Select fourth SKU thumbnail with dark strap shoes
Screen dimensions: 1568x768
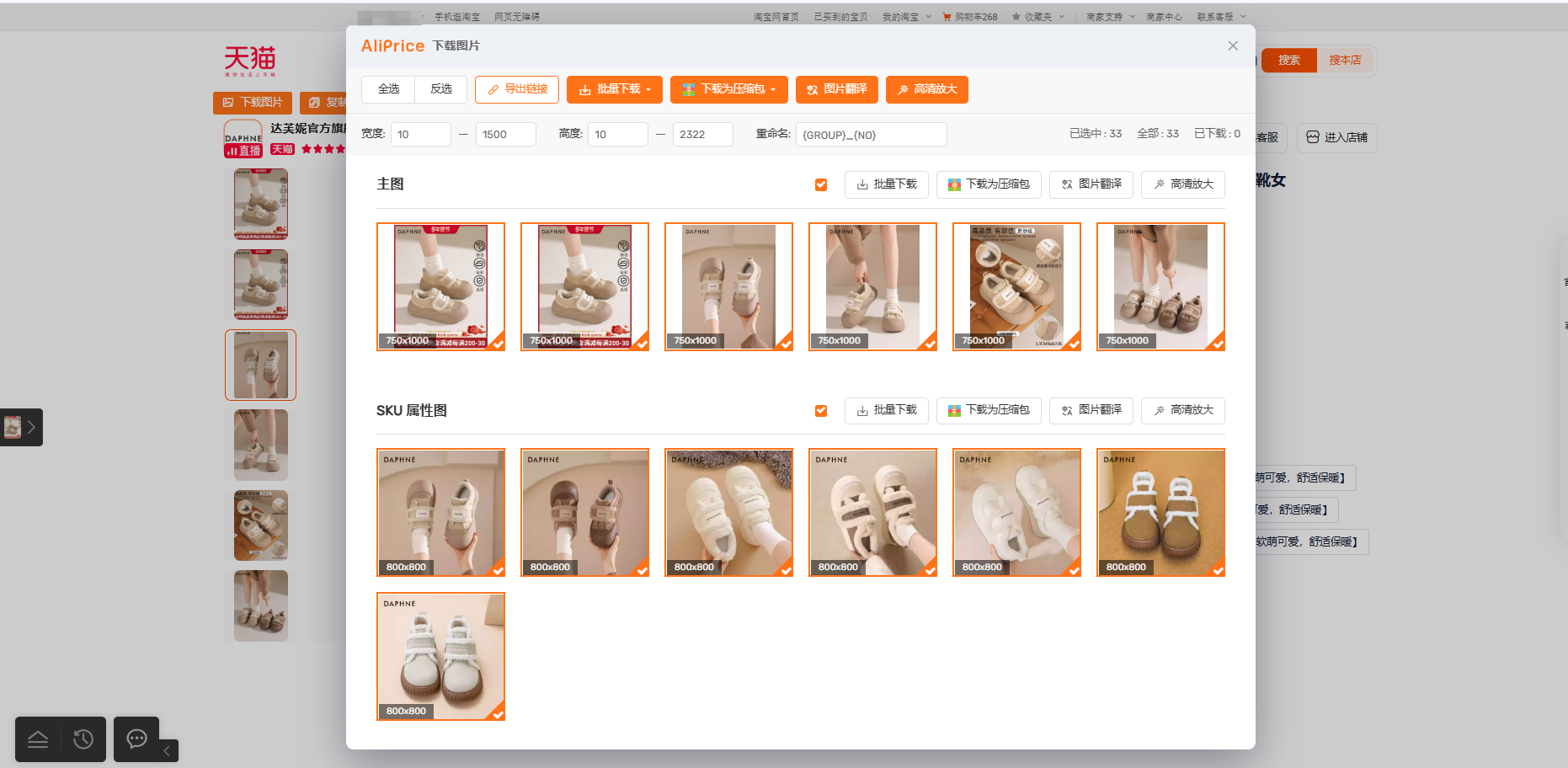pos(872,512)
